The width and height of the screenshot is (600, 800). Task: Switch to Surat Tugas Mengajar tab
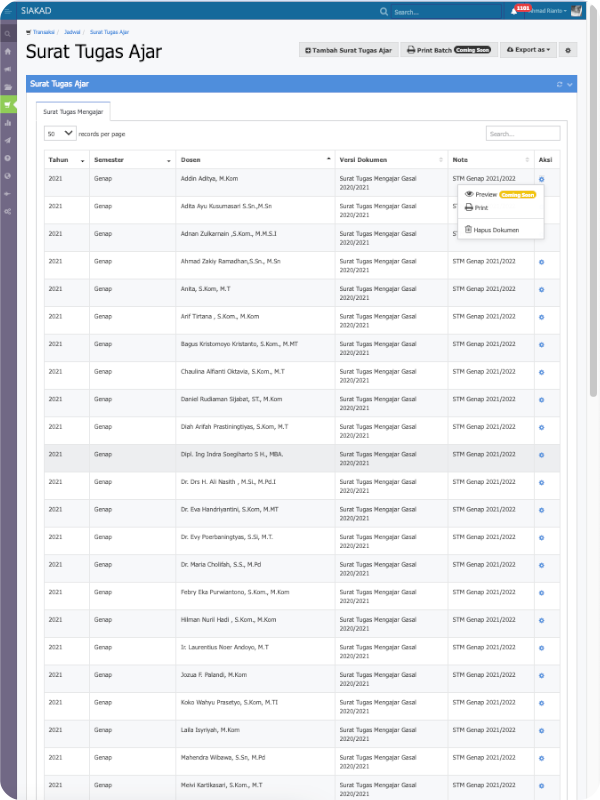point(73,112)
